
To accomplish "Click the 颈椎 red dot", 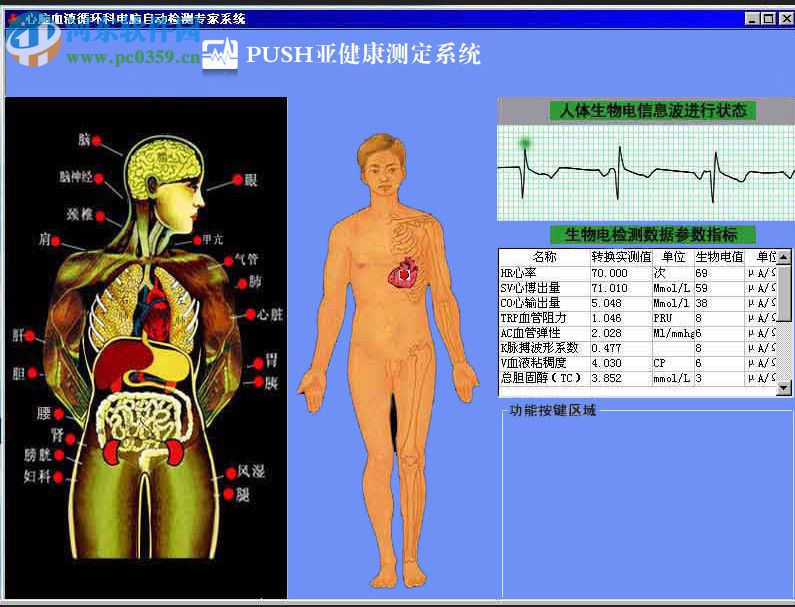I will pos(100,217).
